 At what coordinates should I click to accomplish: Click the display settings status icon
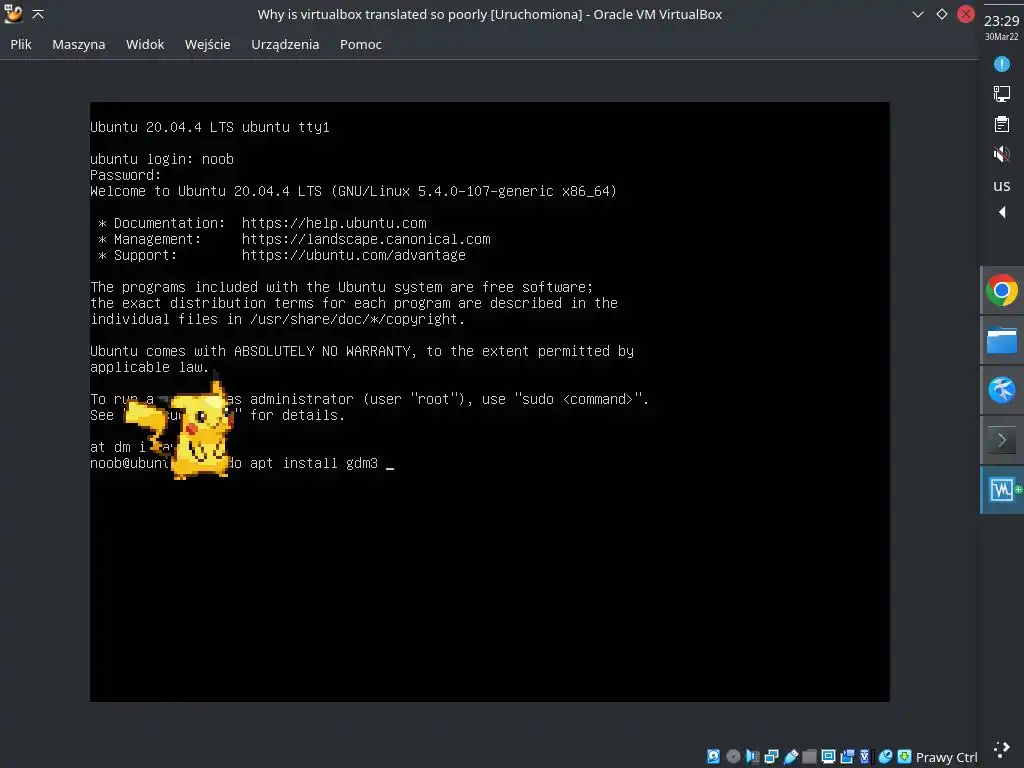[828, 756]
